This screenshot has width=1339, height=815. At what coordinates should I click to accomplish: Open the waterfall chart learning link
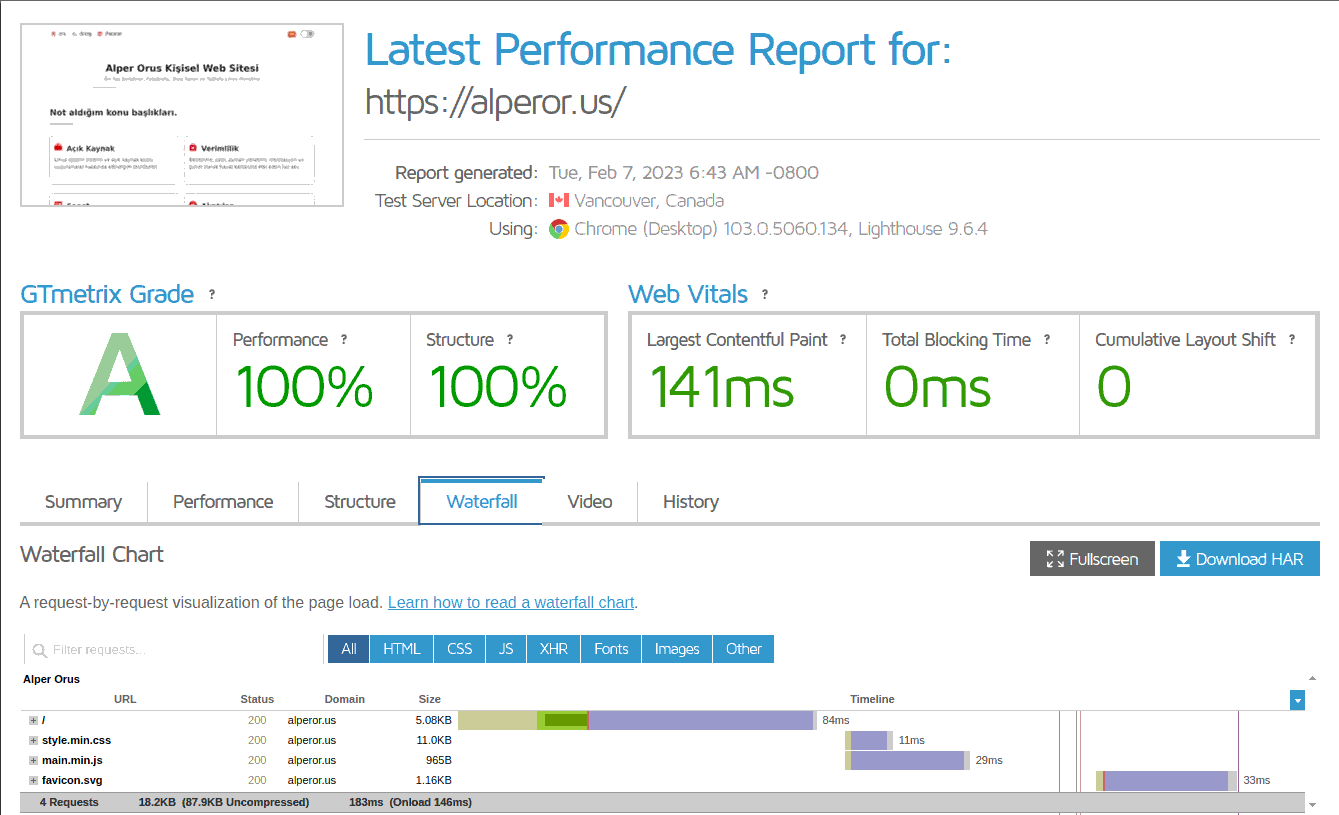[x=511, y=602]
